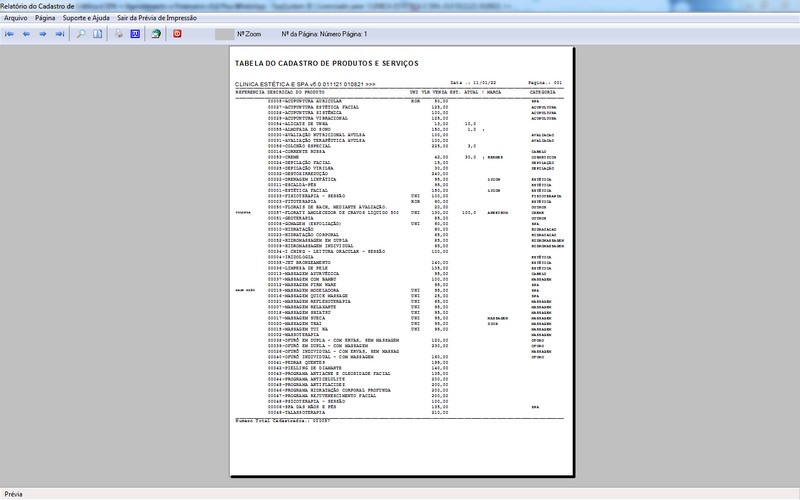Click the TALASSOTERAPIA row

point(399,412)
